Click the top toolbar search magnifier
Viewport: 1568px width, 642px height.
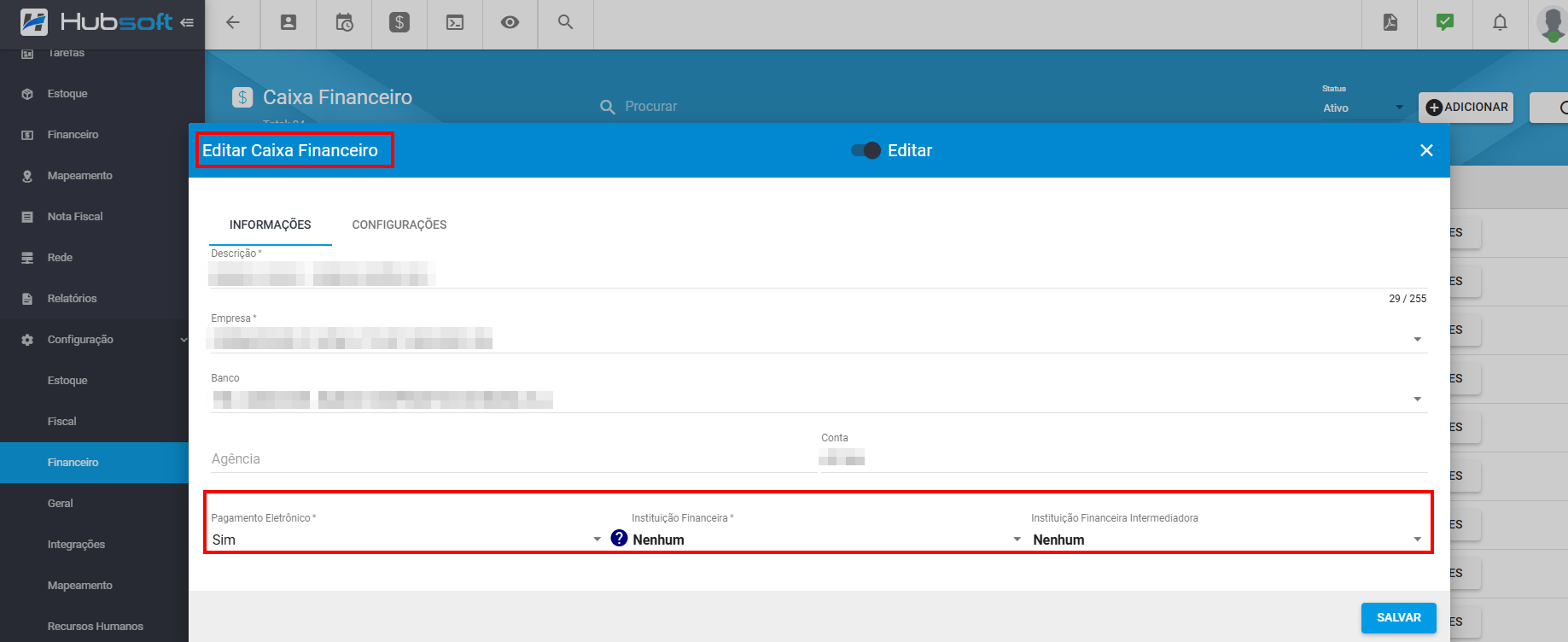click(x=565, y=22)
